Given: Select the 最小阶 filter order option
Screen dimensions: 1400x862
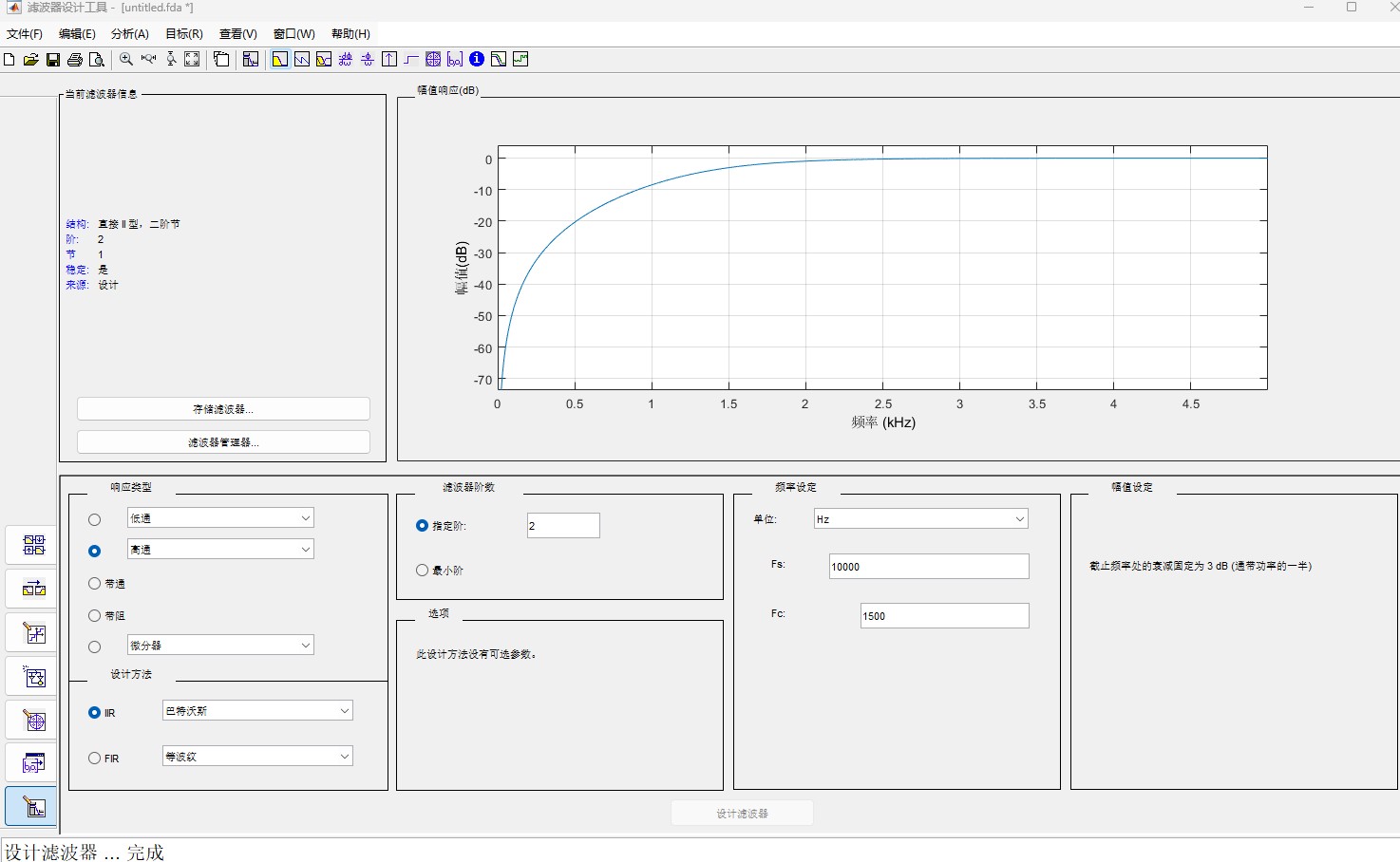Looking at the screenshot, I should coord(423,571).
